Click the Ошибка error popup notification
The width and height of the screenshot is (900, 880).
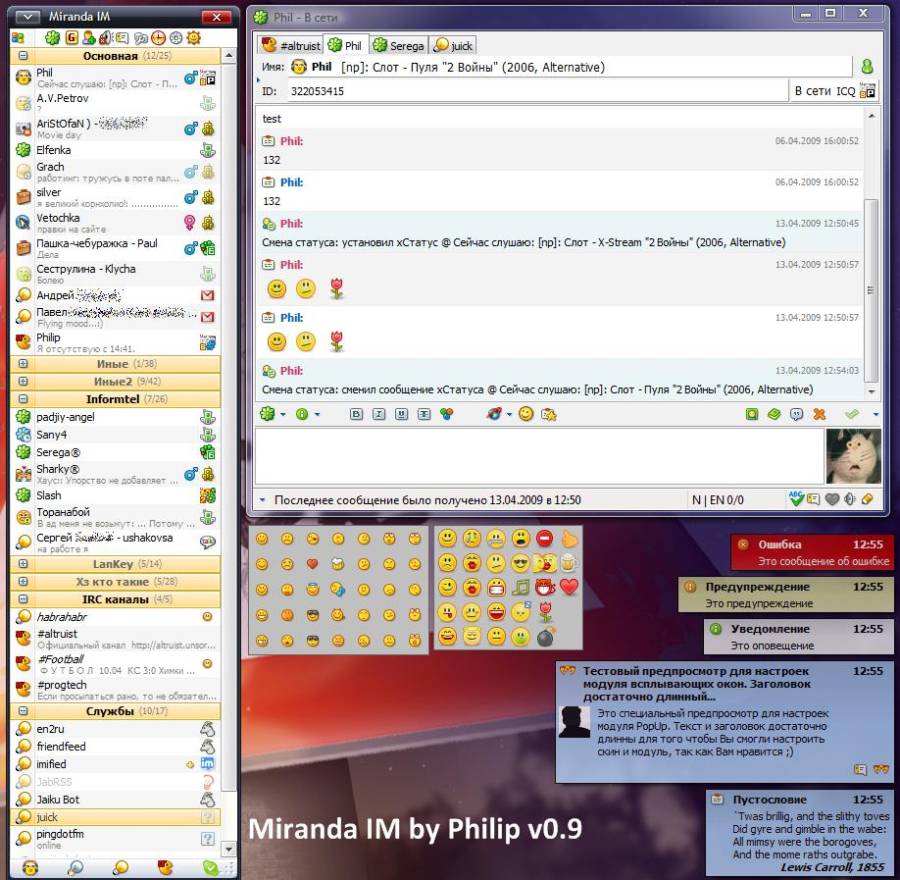point(812,552)
